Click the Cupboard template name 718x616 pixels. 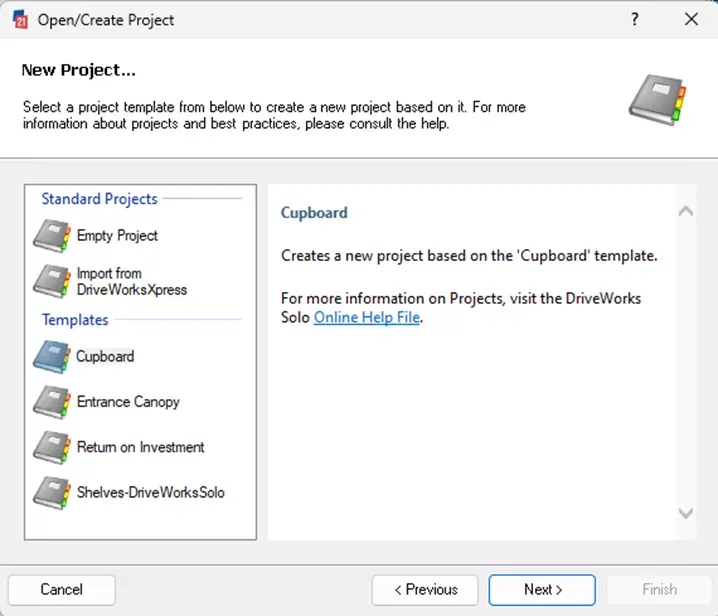click(x=105, y=356)
